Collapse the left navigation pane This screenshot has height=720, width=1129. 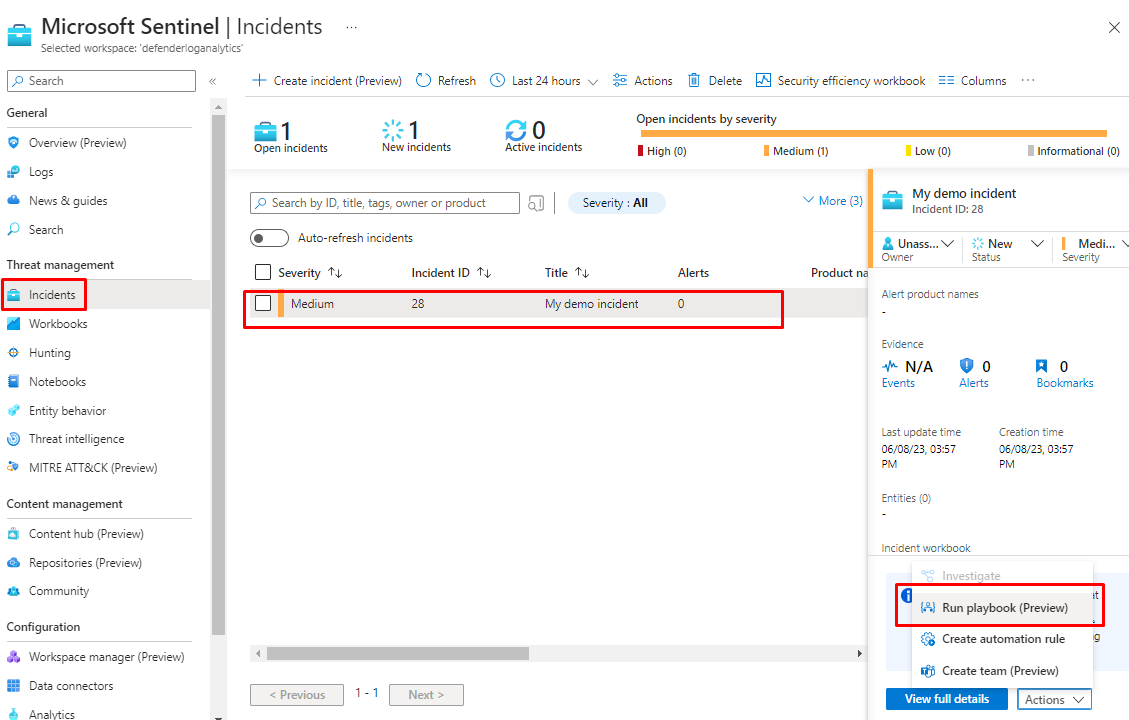[x=212, y=81]
